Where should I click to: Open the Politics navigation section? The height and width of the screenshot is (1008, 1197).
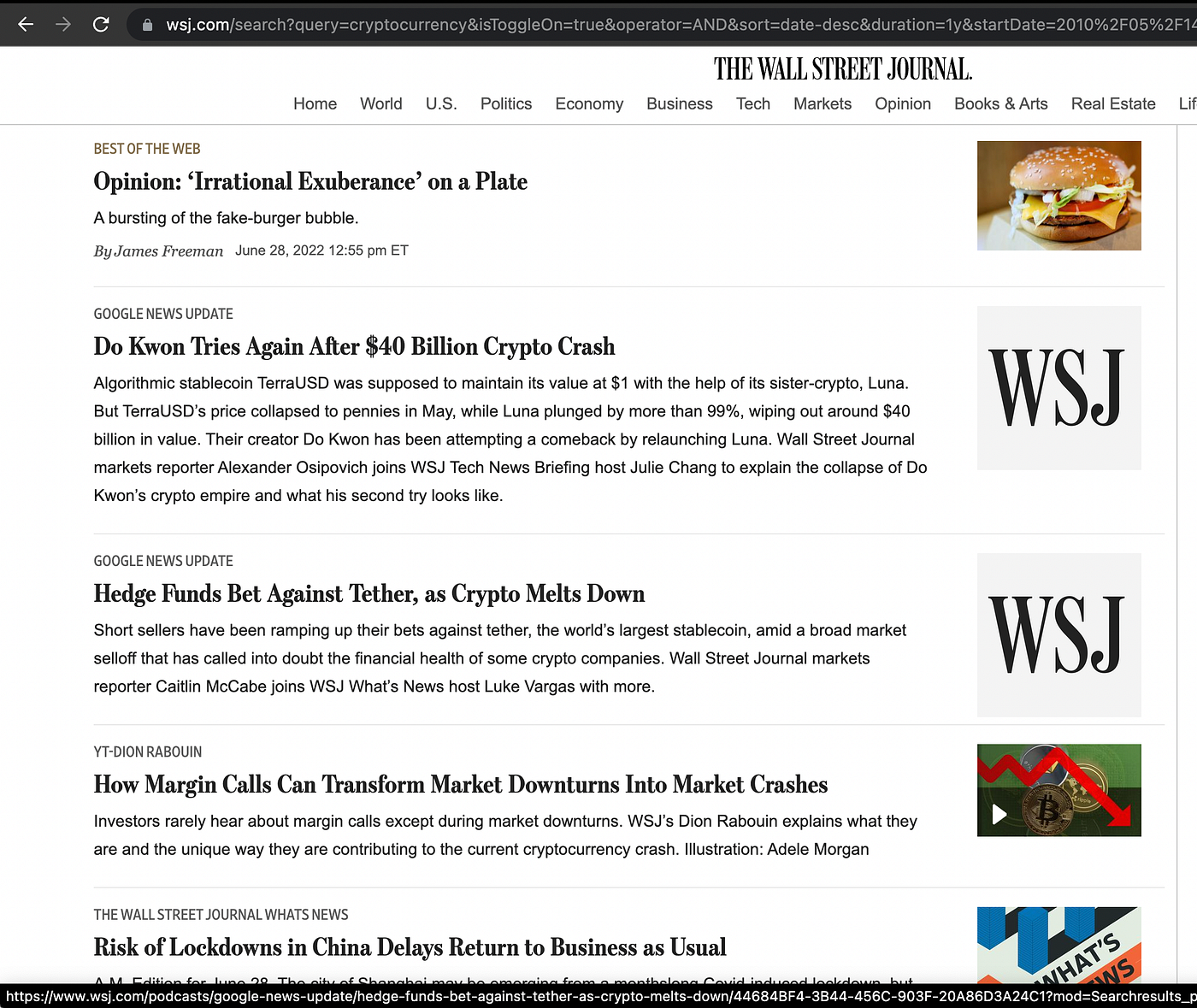point(506,103)
